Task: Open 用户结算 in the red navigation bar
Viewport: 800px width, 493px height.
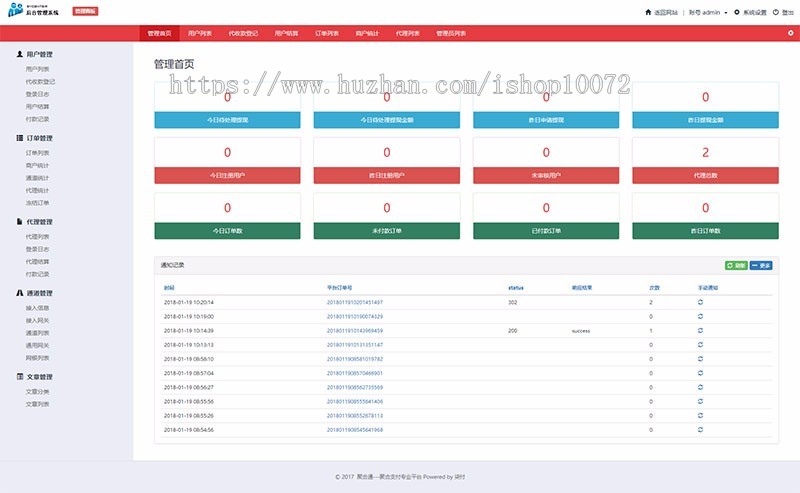Action: tap(286, 33)
